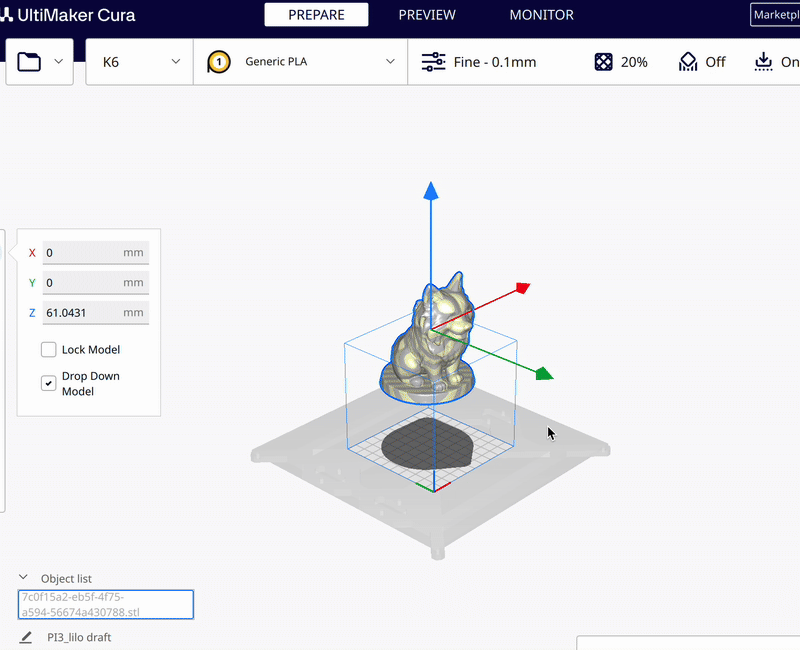Enable the Lock Model checkbox
The width and height of the screenshot is (800, 650).
(x=48, y=350)
